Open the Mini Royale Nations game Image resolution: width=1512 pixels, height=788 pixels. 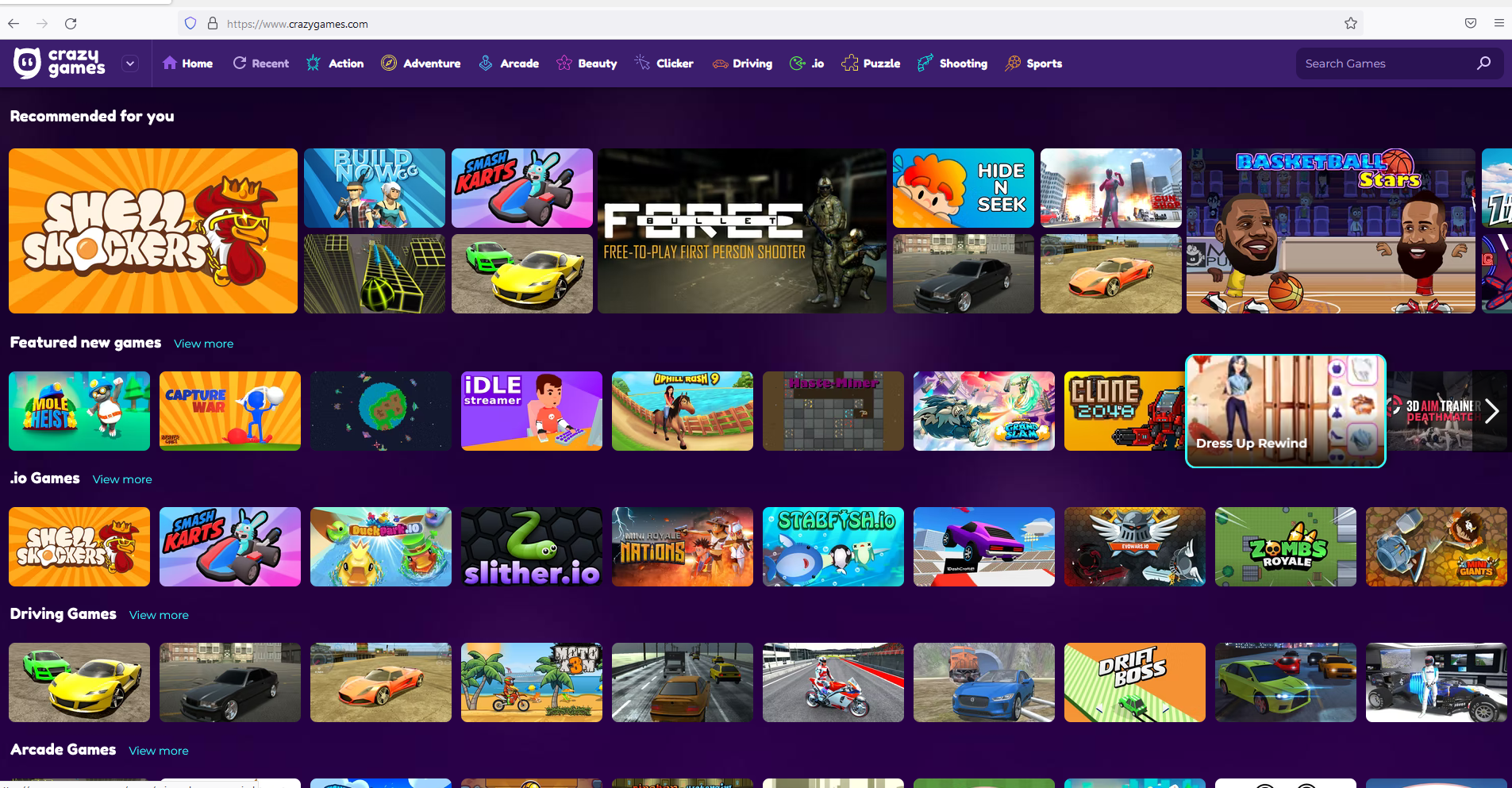pyautogui.click(x=683, y=547)
